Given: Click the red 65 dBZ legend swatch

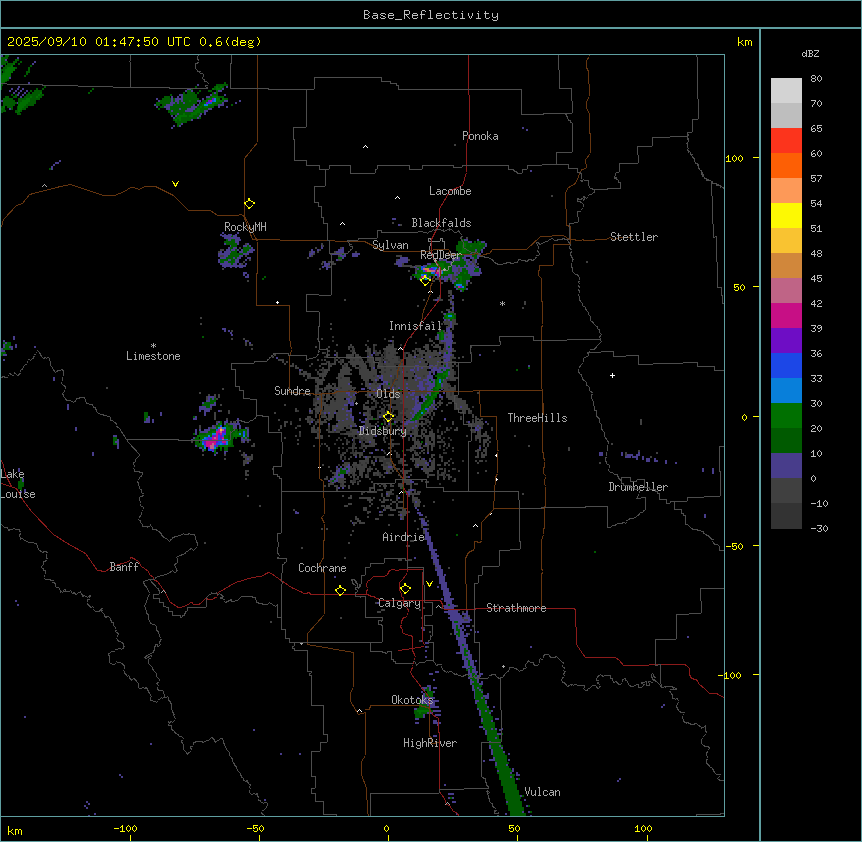Looking at the screenshot, I should (x=786, y=140).
